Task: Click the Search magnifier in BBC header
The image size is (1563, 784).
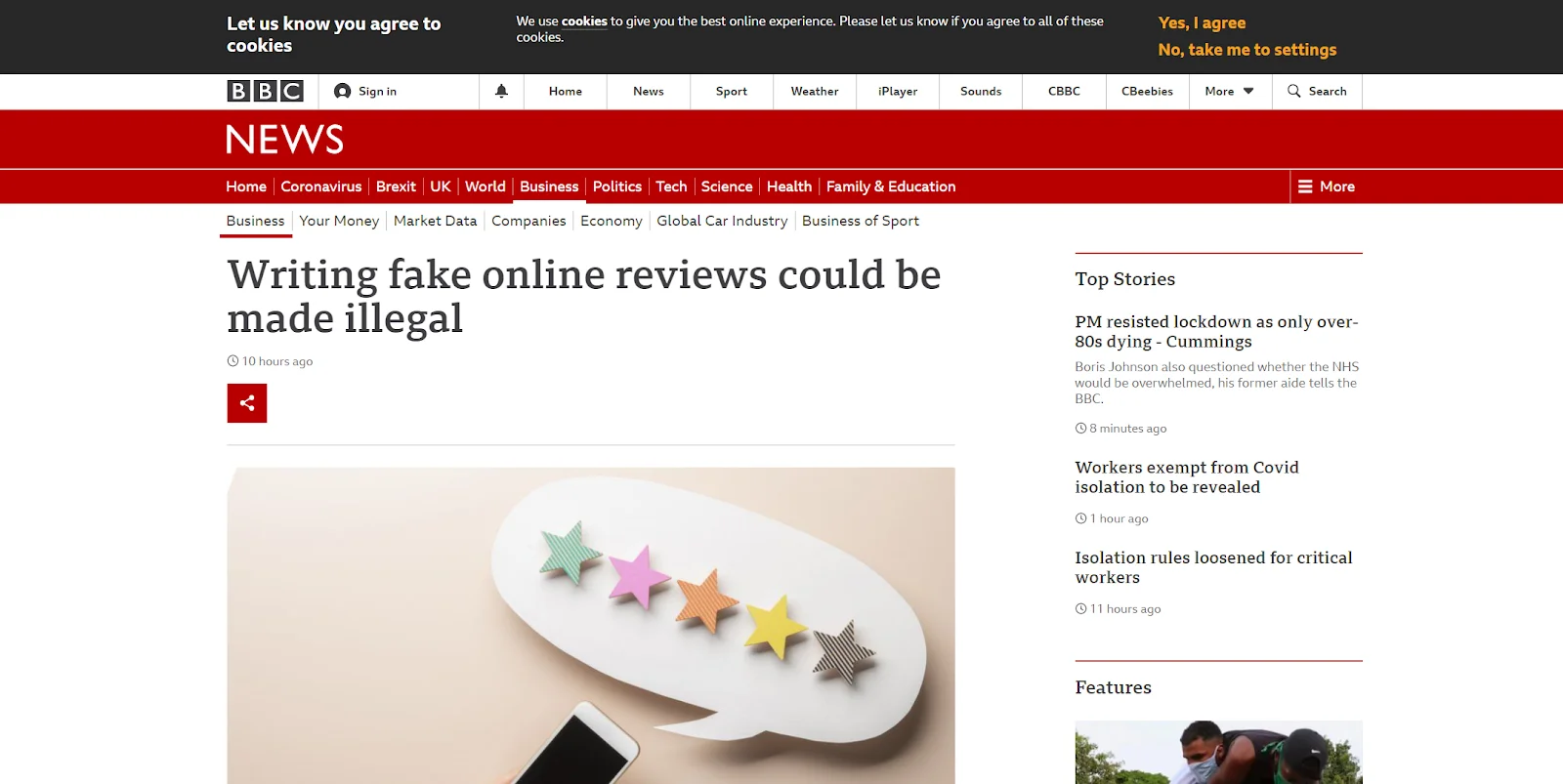Action: [x=1317, y=91]
